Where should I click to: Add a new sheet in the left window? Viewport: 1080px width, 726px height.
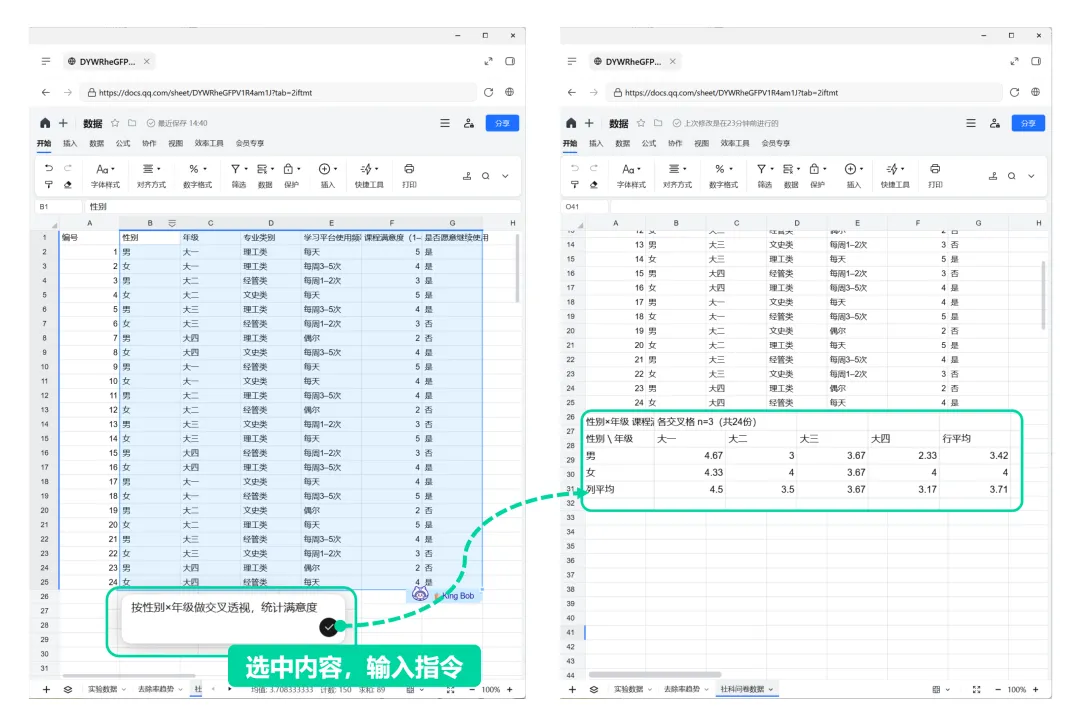point(46,689)
